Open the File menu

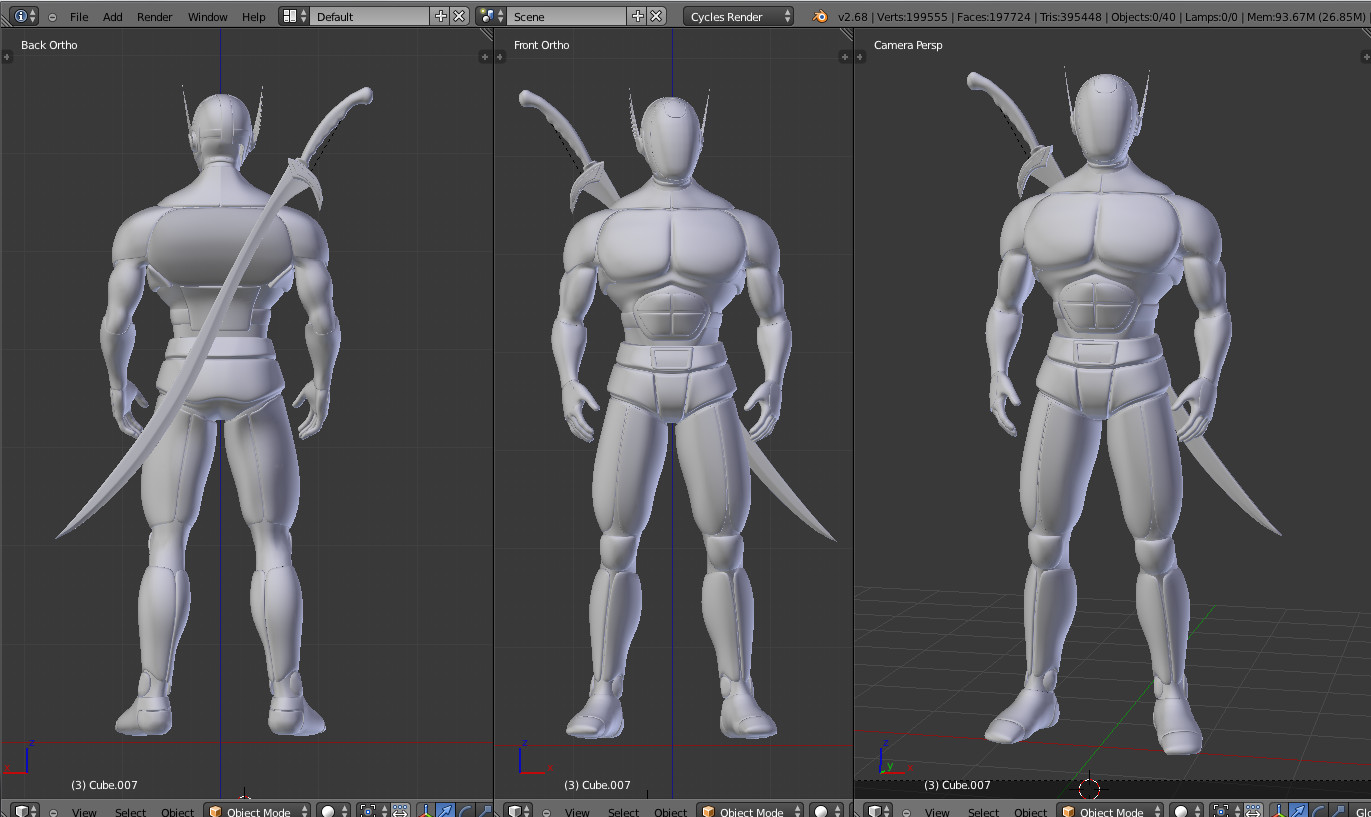79,17
